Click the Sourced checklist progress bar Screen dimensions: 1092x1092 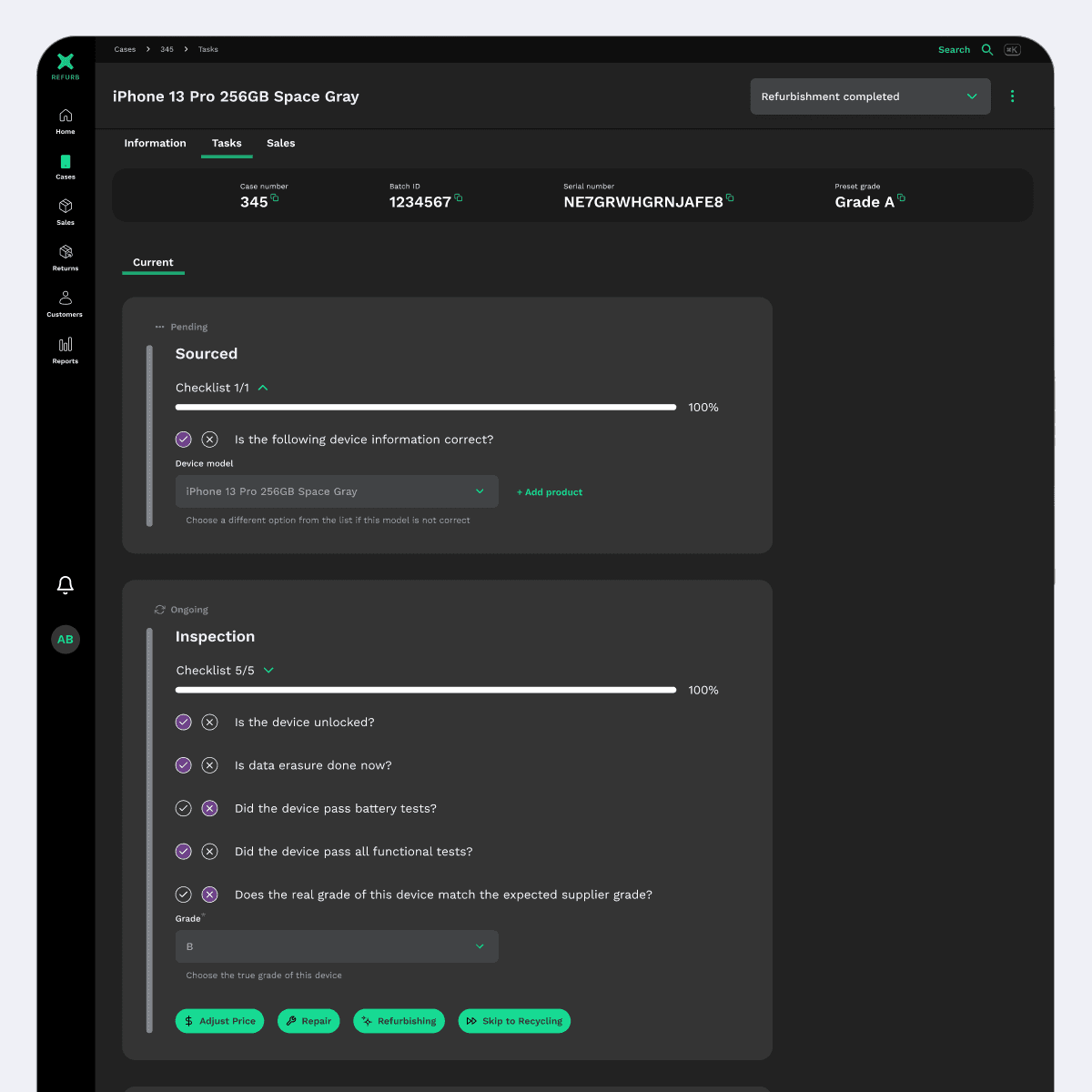426,408
